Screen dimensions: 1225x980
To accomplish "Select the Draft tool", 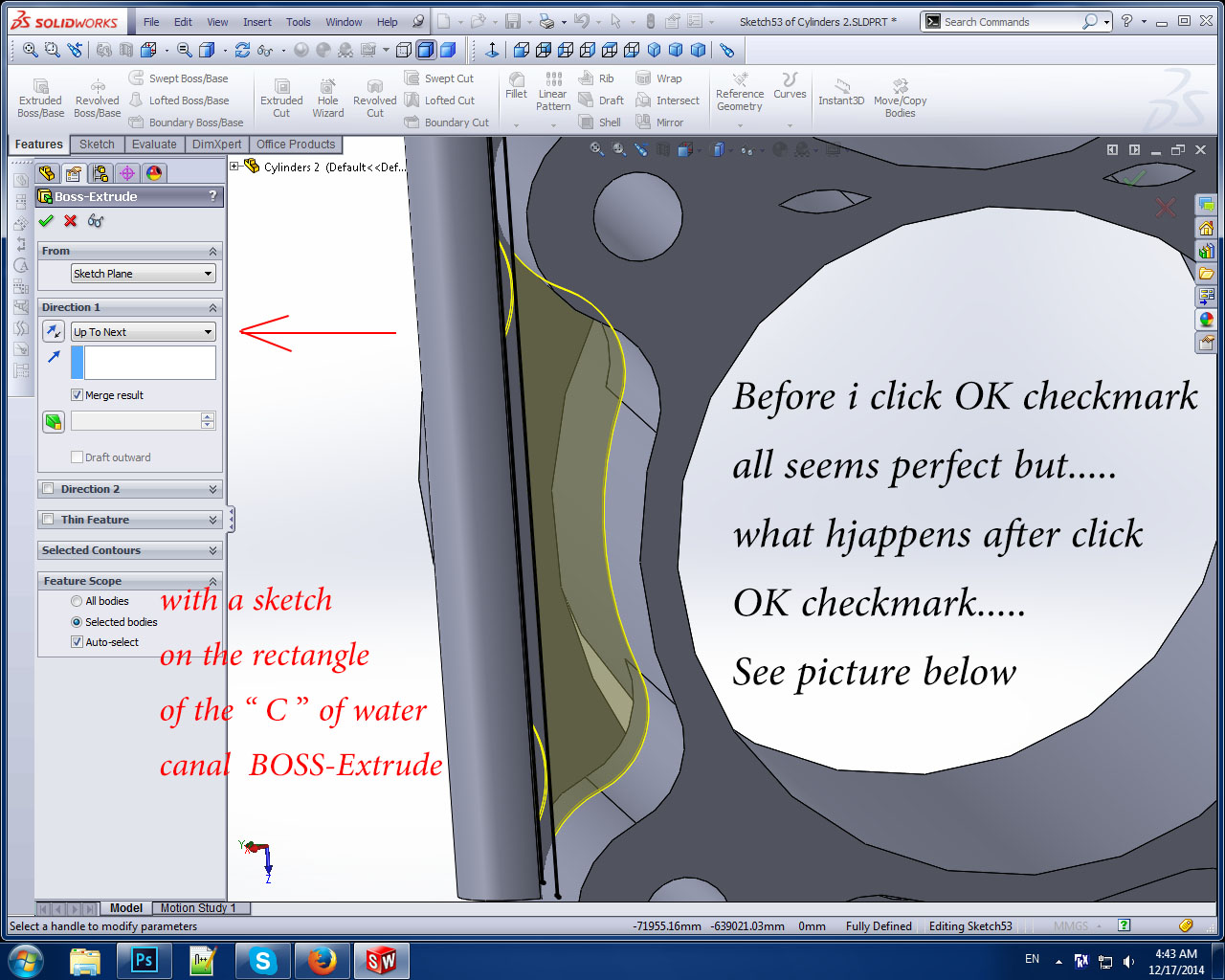I will click(x=602, y=100).
